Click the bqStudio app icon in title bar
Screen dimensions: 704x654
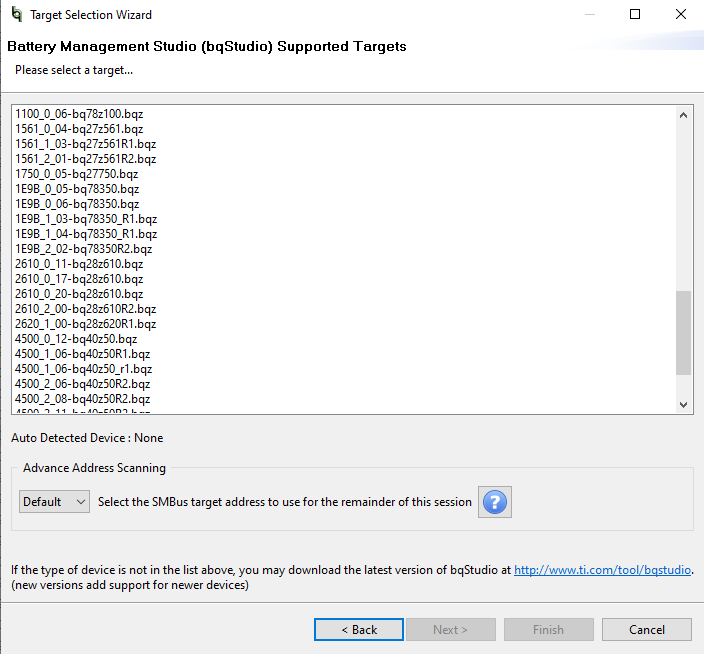14,15
